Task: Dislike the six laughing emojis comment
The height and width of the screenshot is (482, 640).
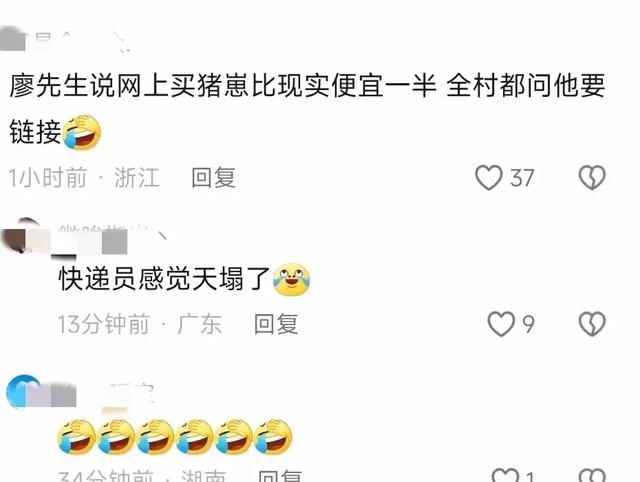Action: (592, 475)
